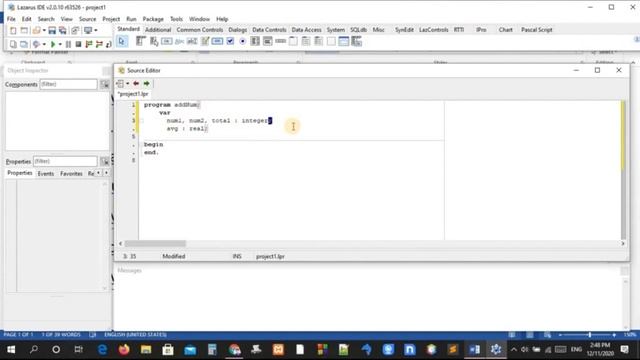This screenshot has width=640, height=360.
Task: Select the TToggleBox component icon
Action: [218, 41]
